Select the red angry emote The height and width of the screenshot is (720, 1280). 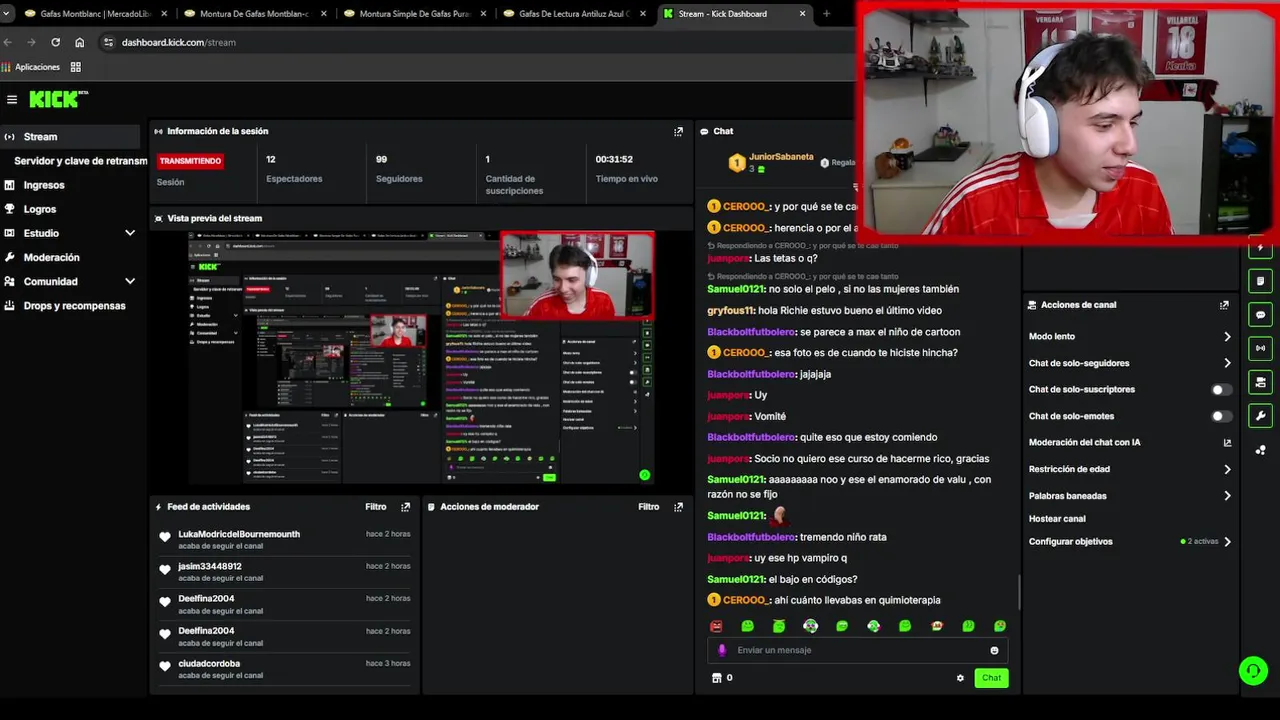click(716, 626)
